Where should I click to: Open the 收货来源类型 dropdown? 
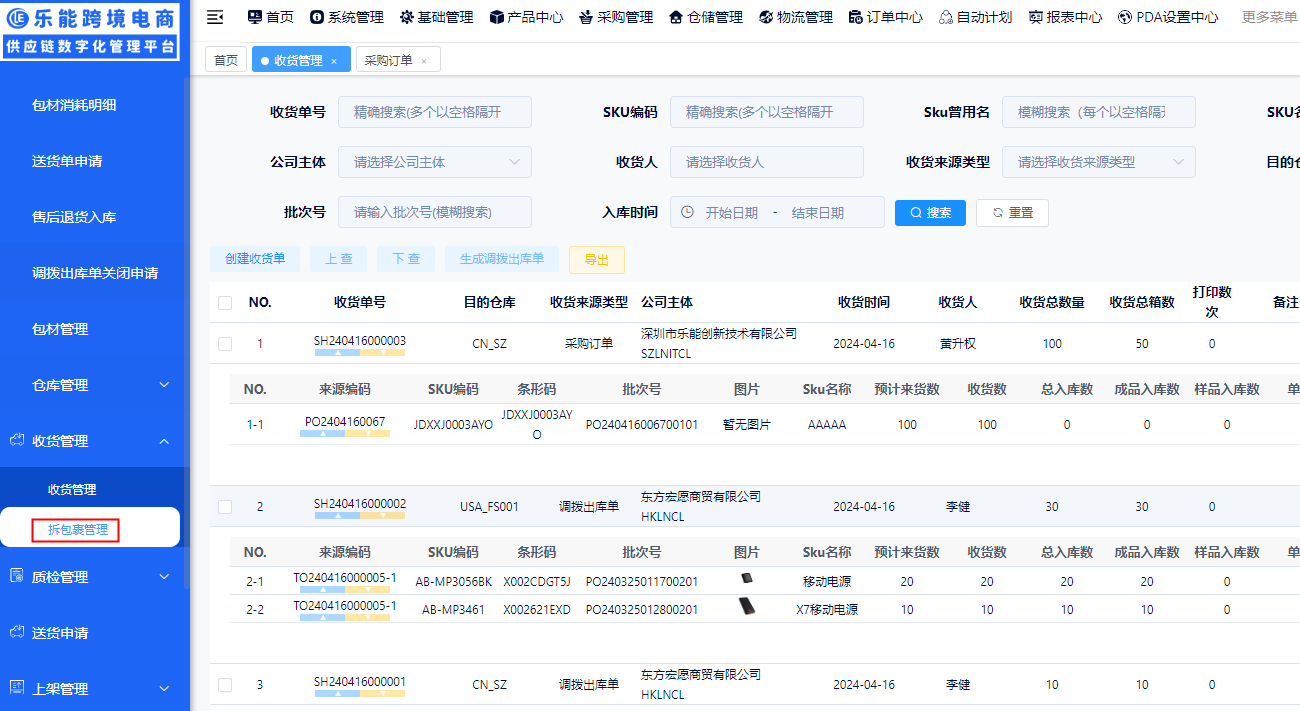[x=1098, y=161]
